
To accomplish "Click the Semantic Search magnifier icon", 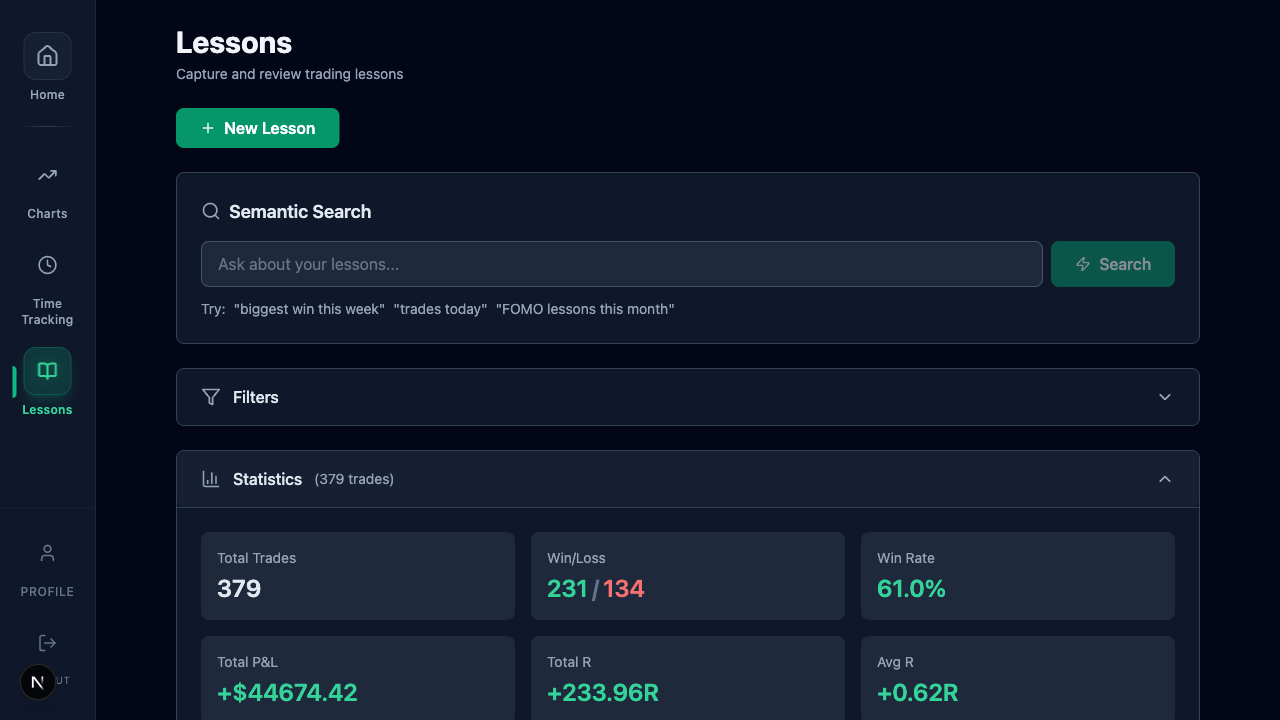I will pos(211,211).
